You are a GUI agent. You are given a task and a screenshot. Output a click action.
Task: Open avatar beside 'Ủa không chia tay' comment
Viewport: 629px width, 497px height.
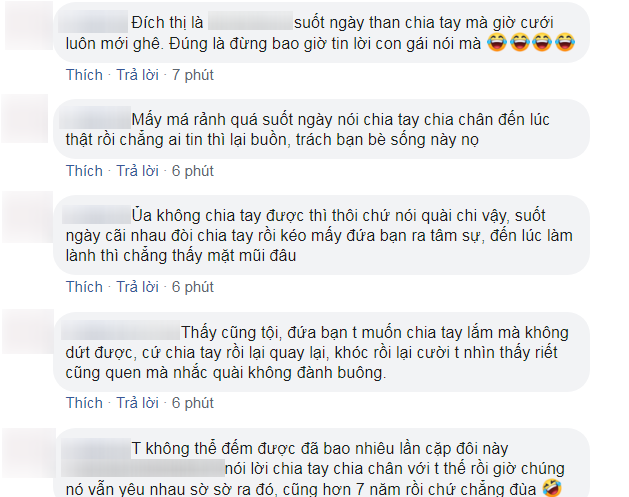(x=28, y=217)
